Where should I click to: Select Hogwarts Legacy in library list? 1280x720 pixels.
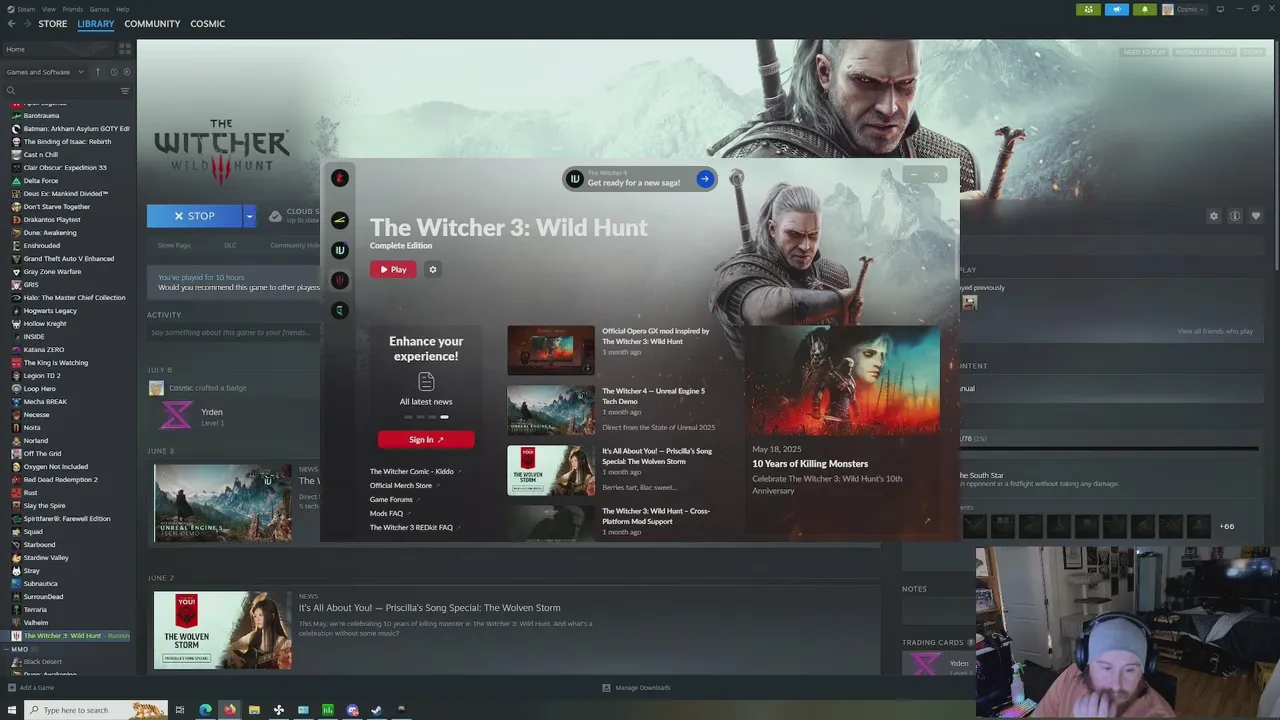(x=50, y=311)
